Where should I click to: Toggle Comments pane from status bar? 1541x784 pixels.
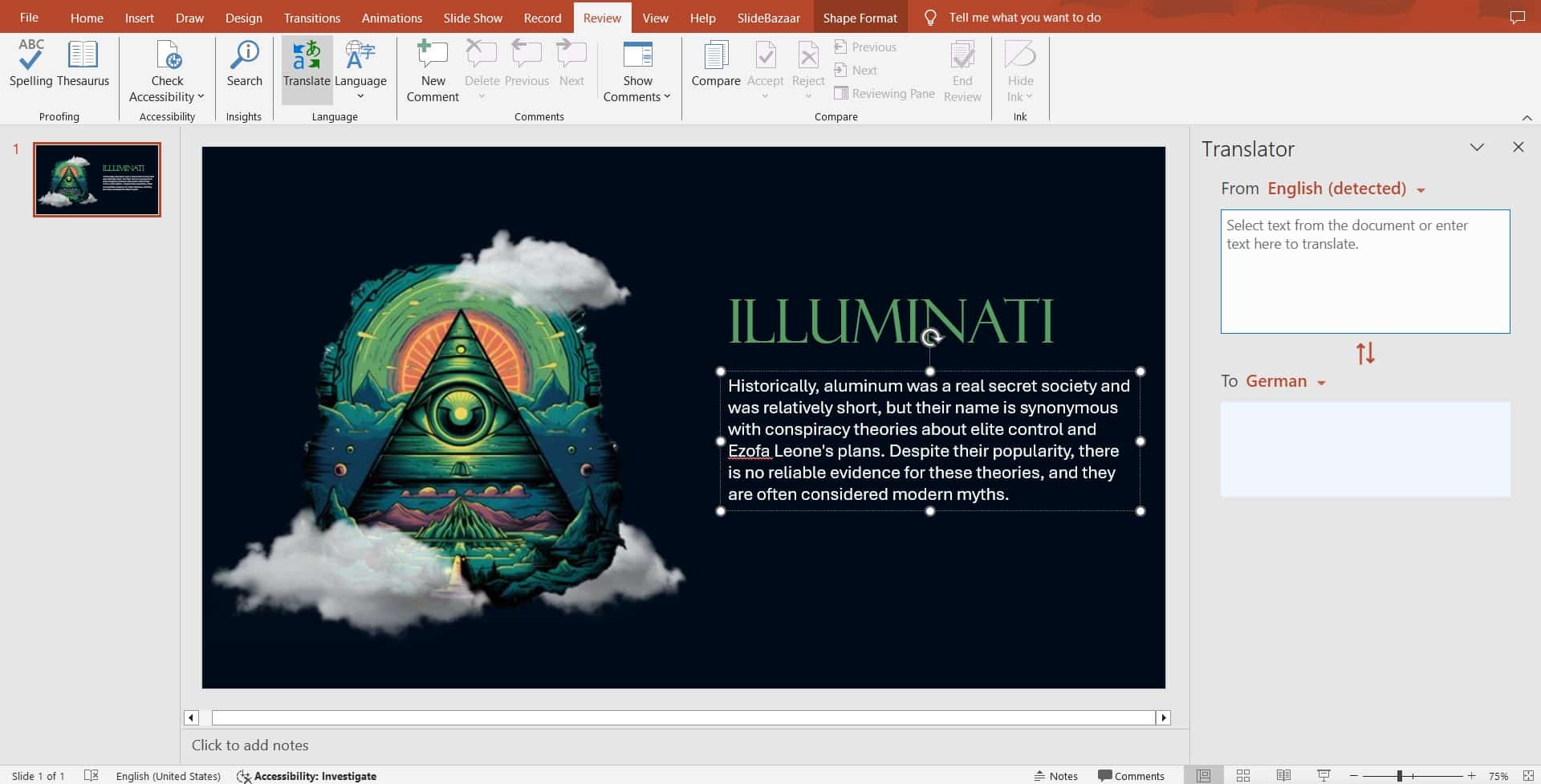click(1132, 775)
